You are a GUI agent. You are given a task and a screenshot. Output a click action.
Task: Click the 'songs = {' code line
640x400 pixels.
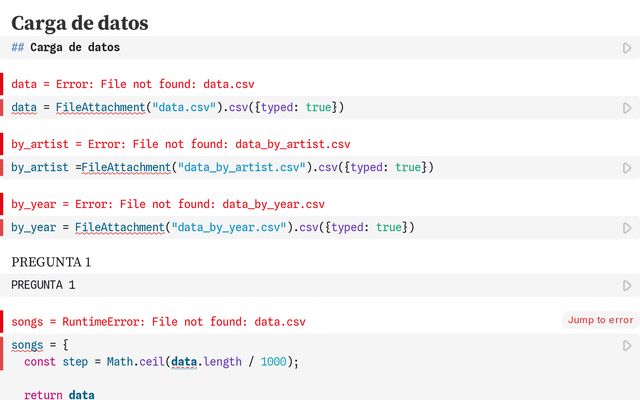pyautogui.click(x=40, y=345)
